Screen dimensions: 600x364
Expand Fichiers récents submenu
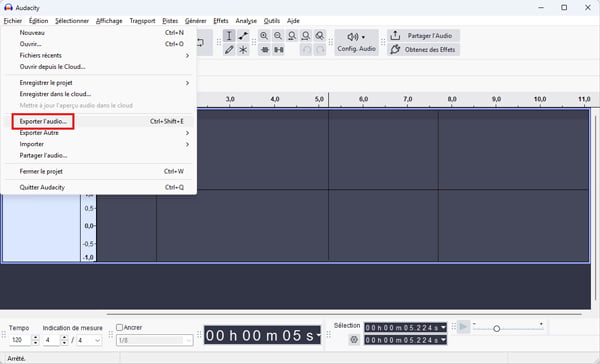(99, 55)
